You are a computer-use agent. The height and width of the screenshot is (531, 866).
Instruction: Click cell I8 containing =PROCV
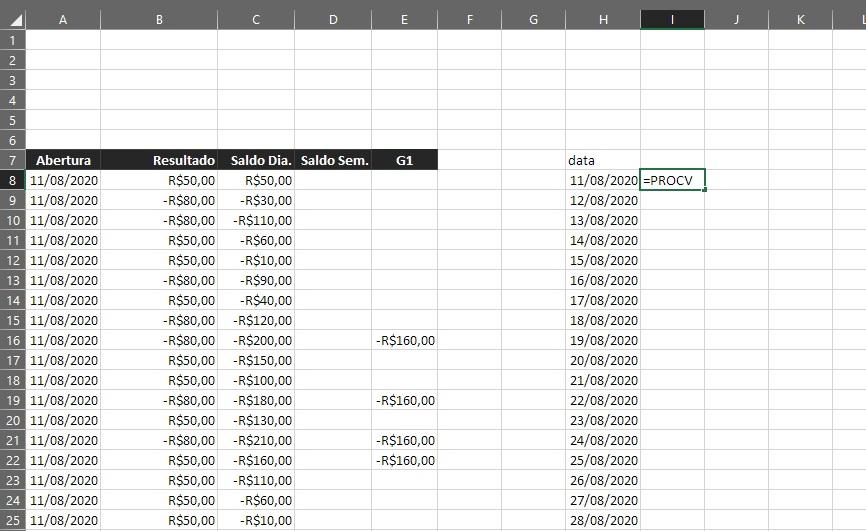point(672,180)
